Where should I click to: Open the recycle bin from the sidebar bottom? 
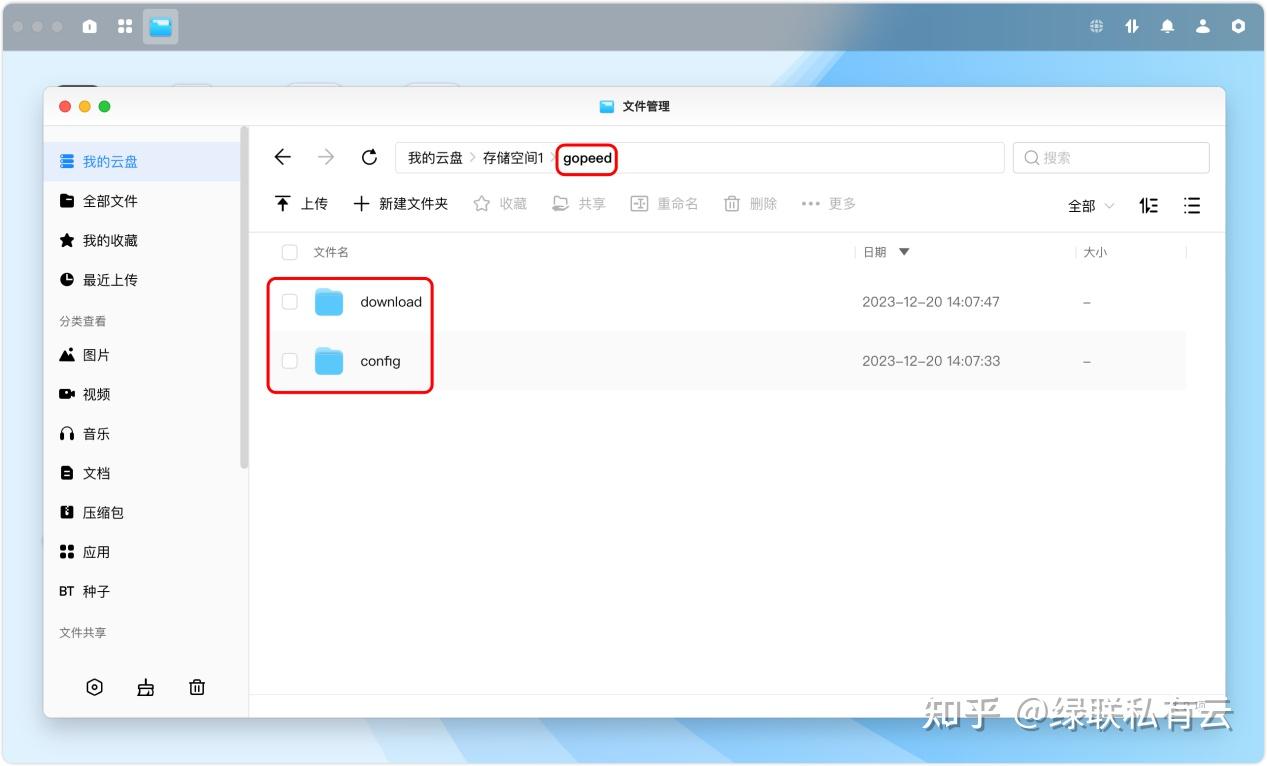197,687
